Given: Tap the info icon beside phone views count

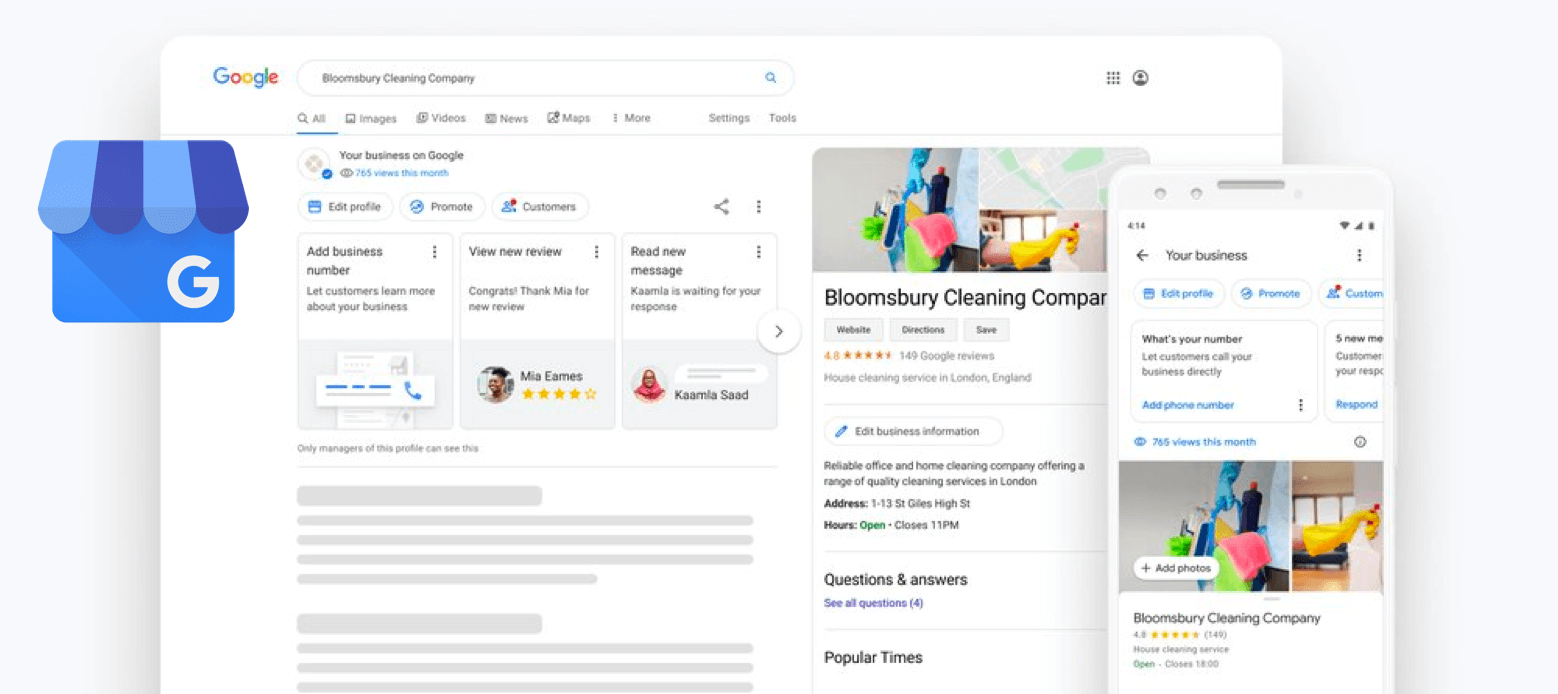Looking at the screenshot, I should pos(1360,442).
